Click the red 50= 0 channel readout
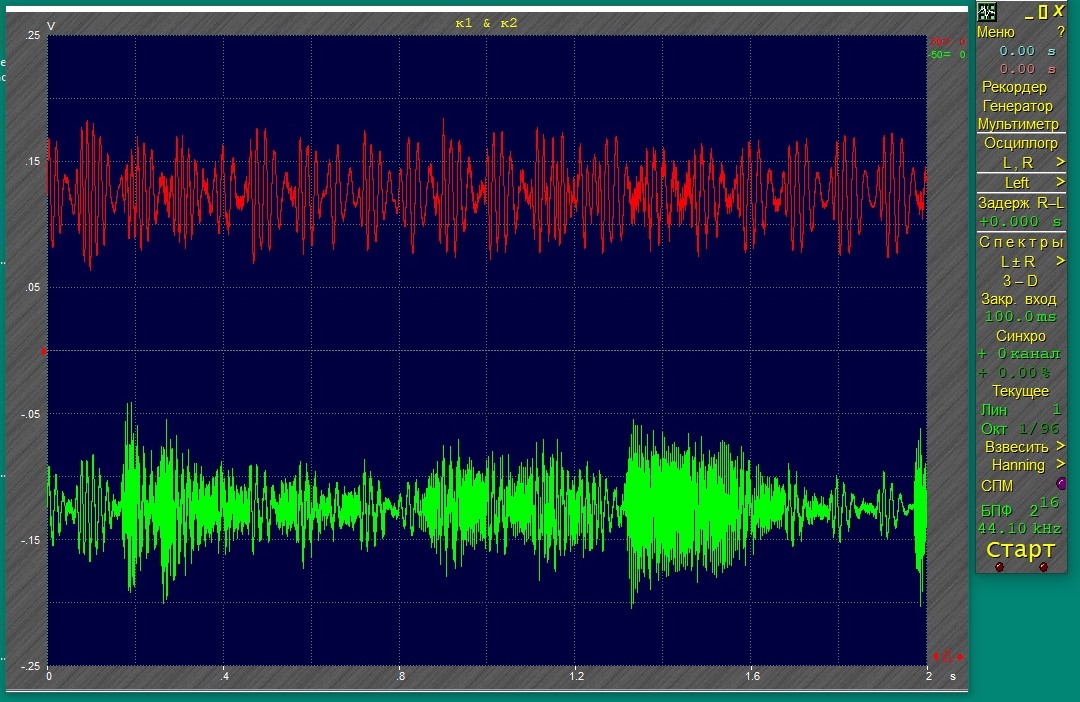 pyautogui.click(x=948, y=42)
